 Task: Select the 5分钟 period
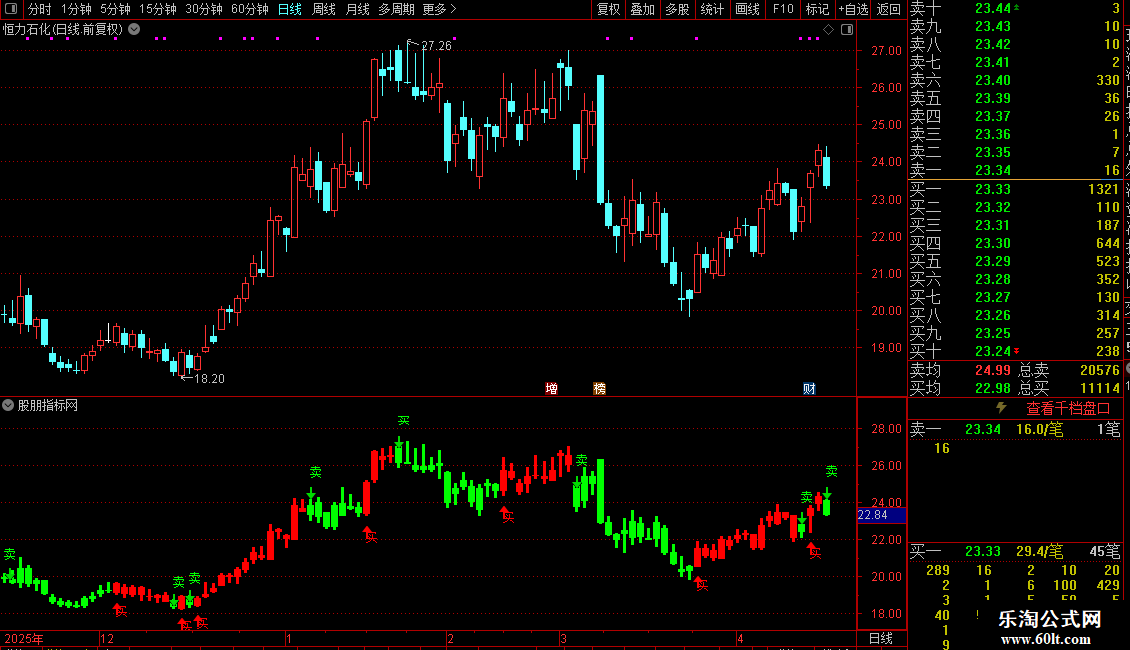tap(115, 9)
